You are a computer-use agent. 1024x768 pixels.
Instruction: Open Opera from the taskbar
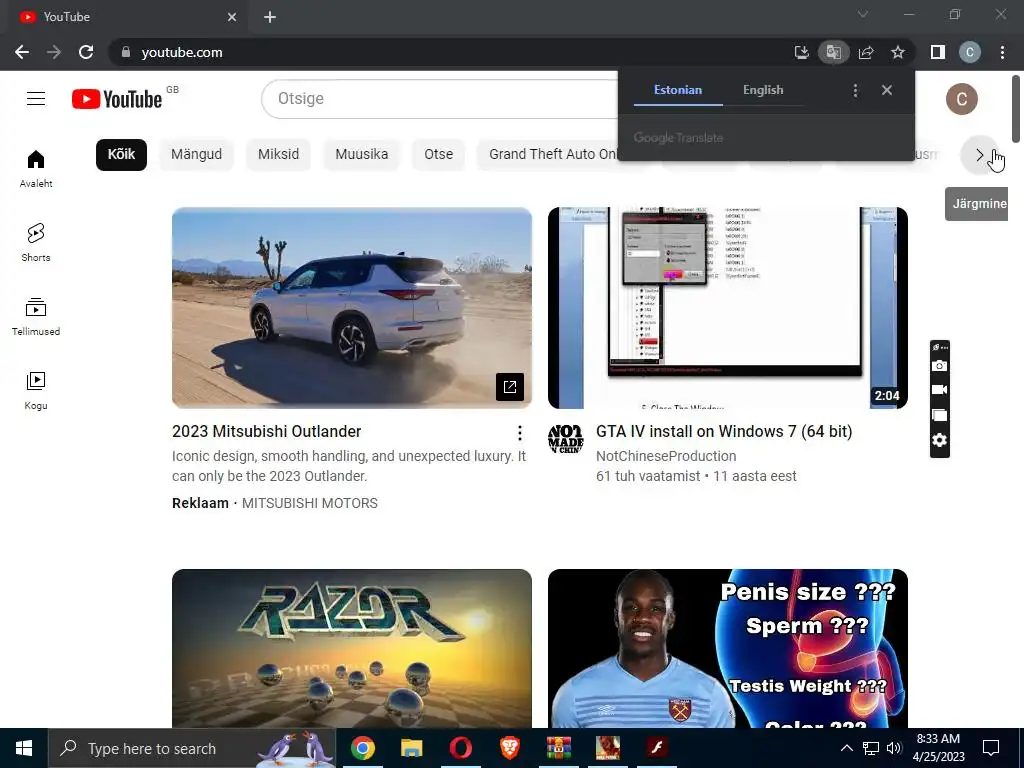[460, 748]
